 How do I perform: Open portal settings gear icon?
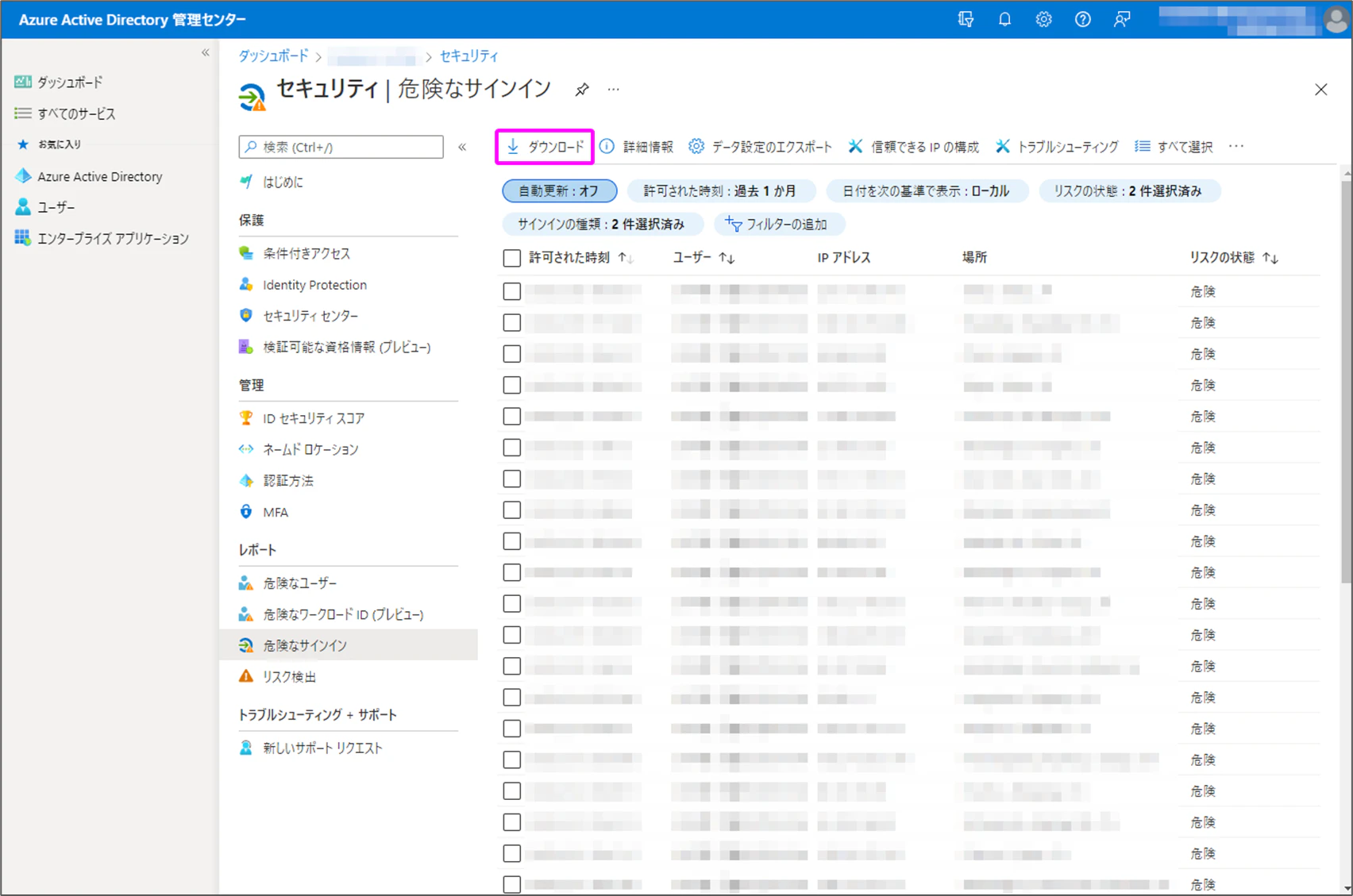click(x=1043, y=19)
